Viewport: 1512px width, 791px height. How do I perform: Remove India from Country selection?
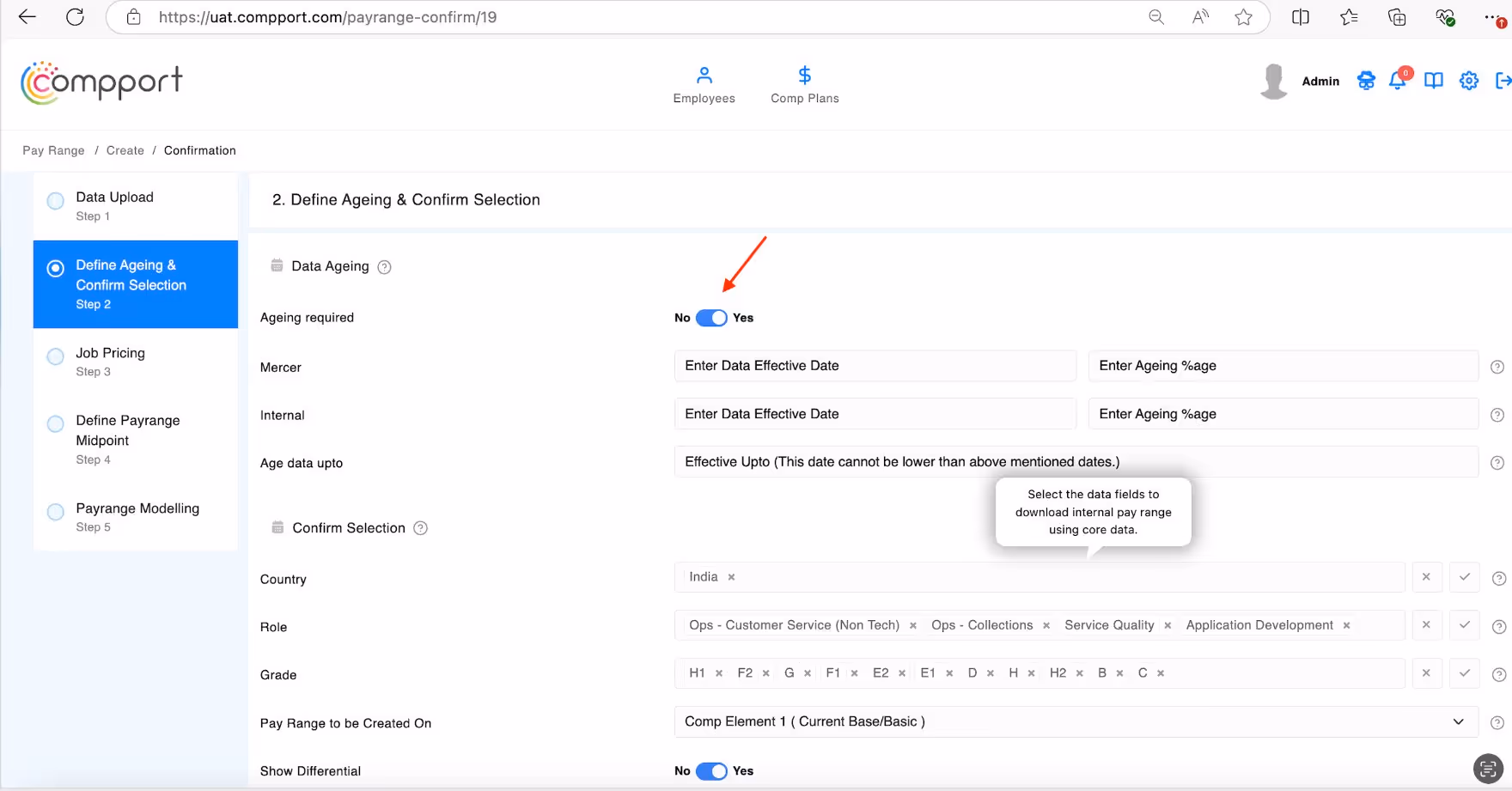[x=731, y=577]
